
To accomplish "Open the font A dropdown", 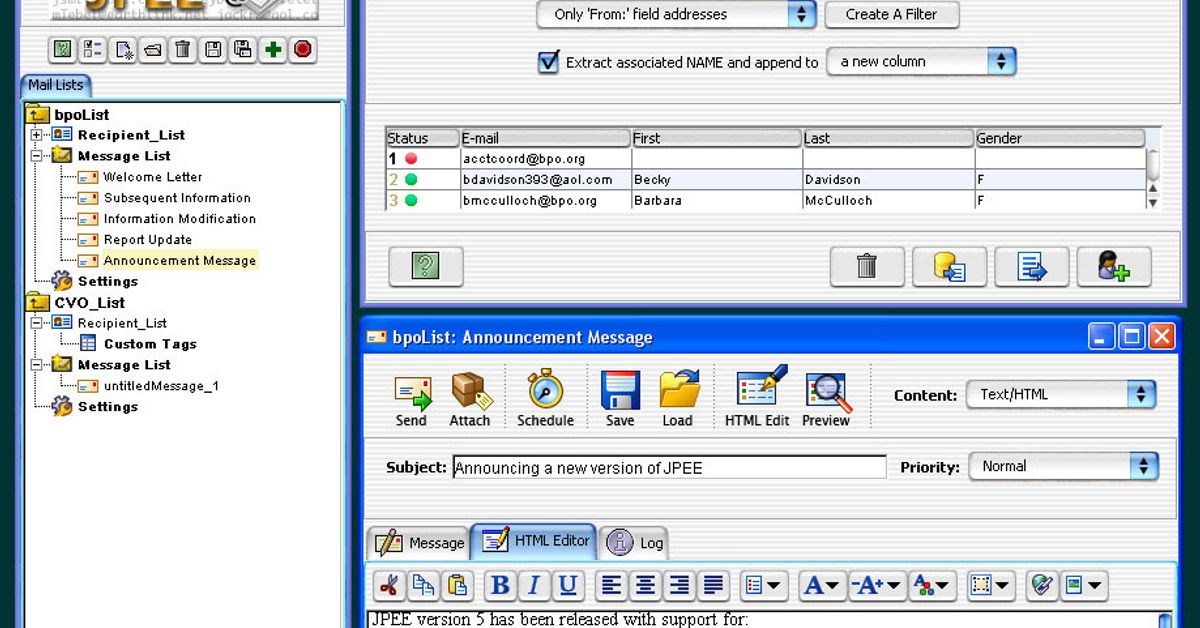I will pos(821,585).
